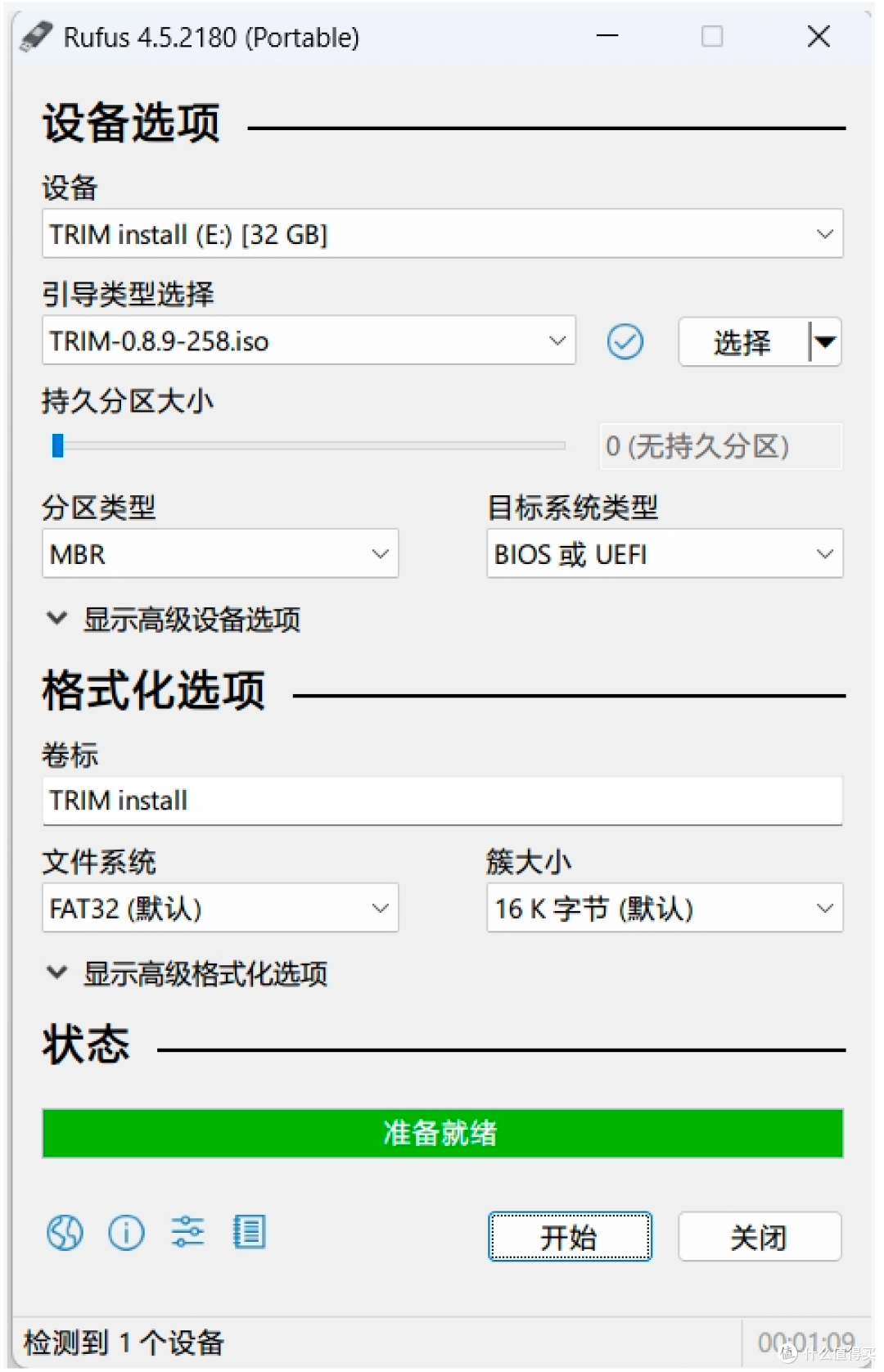The image size is (884, 1372).
Task: Click the ISO checksum checkmark icon
Action: click(625, 341)
